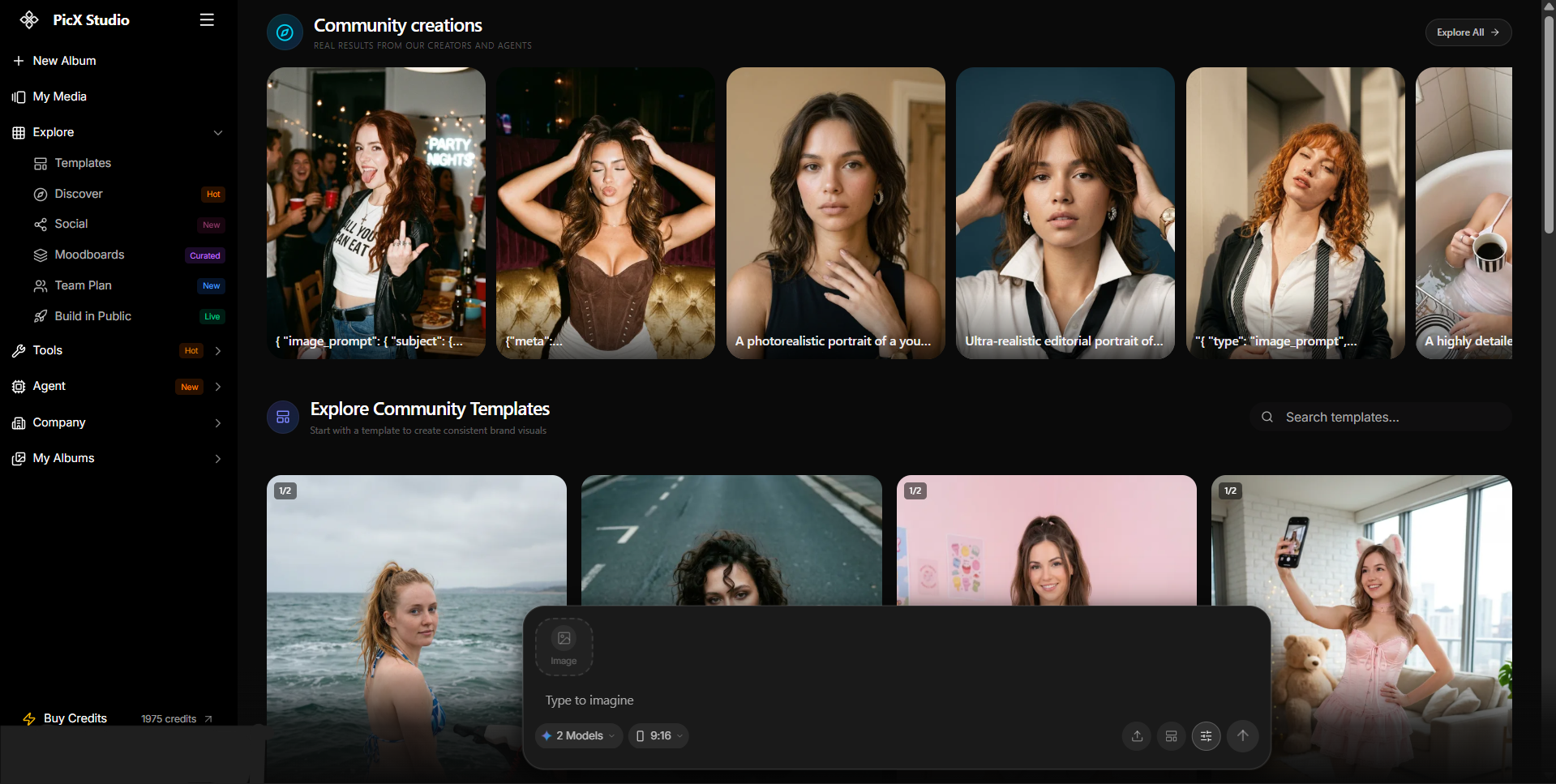Image resolution: width=1556 pixels, height=784 pixels.
Task: Click the Agent chip icon
Action: click(x=19, y=387)
